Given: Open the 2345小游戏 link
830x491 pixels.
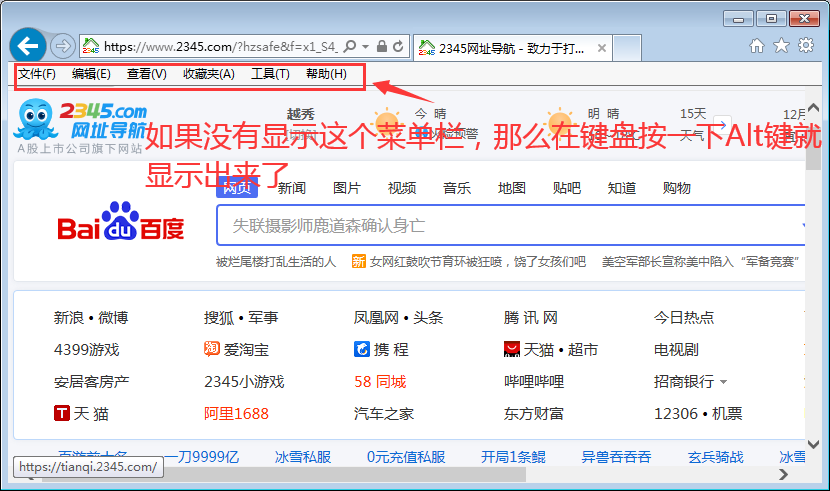Looking at the screenshot, I should pyautogui.click(x=244, y=382).
